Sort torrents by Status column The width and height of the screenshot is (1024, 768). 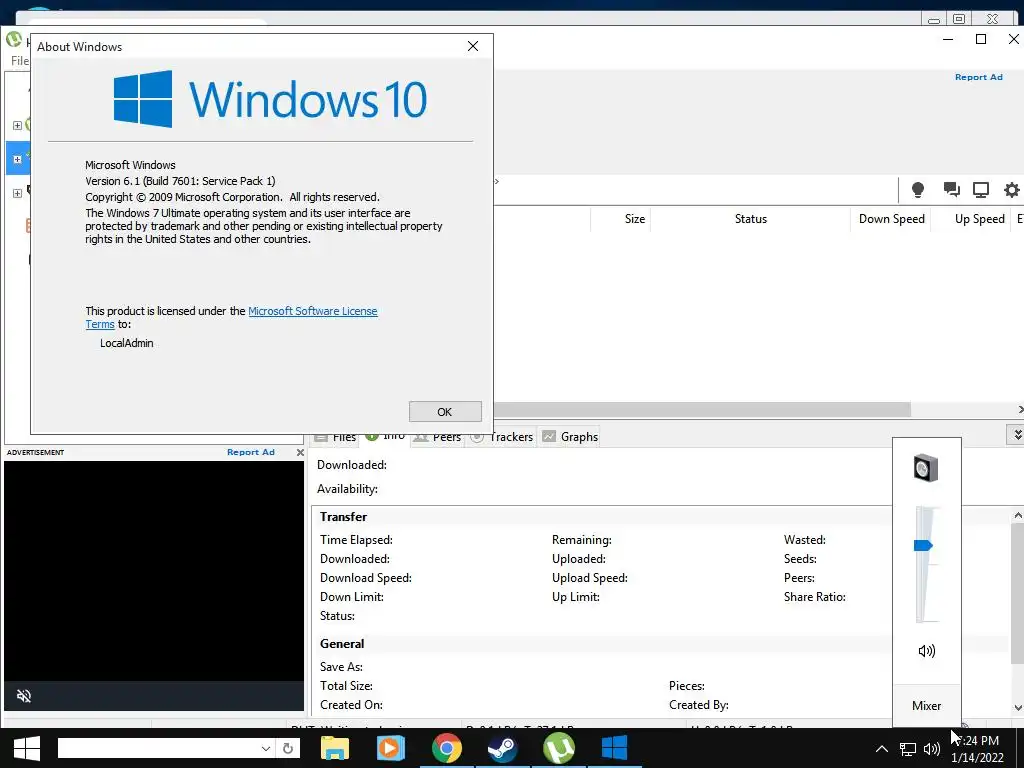(x=750, y=219)
